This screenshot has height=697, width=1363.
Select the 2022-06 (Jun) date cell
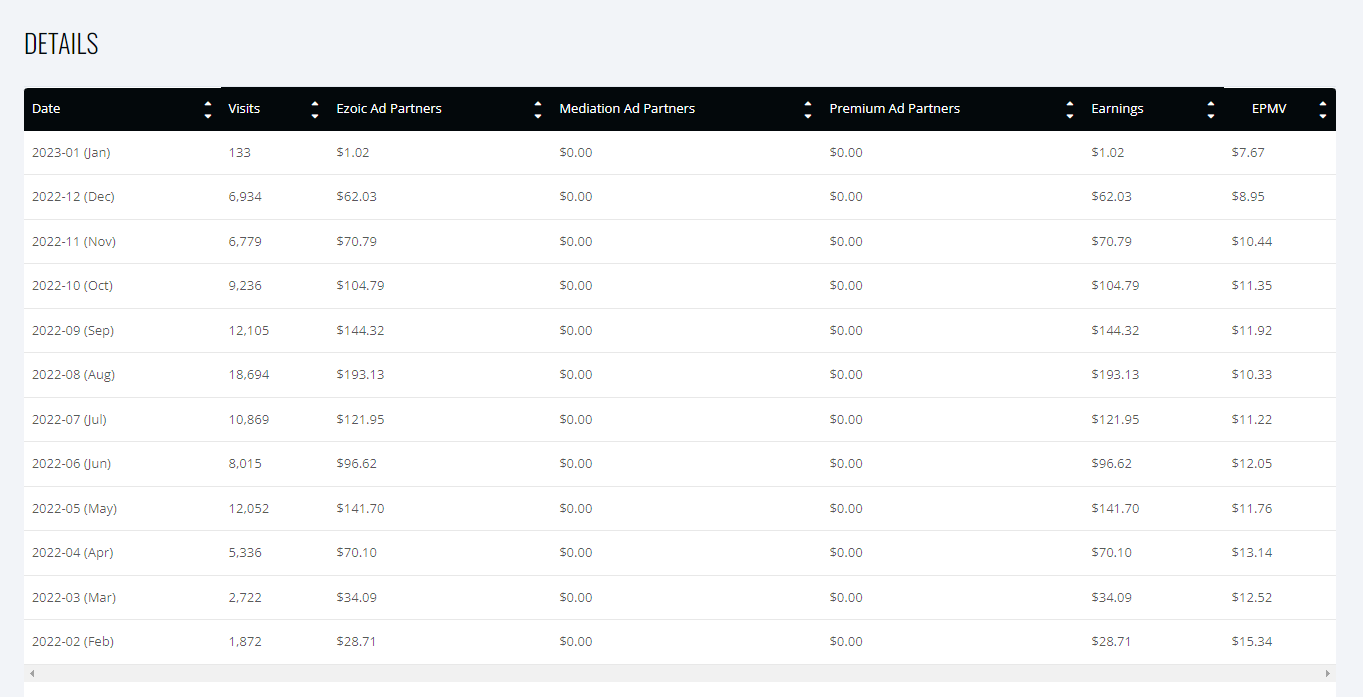[71, 464]
